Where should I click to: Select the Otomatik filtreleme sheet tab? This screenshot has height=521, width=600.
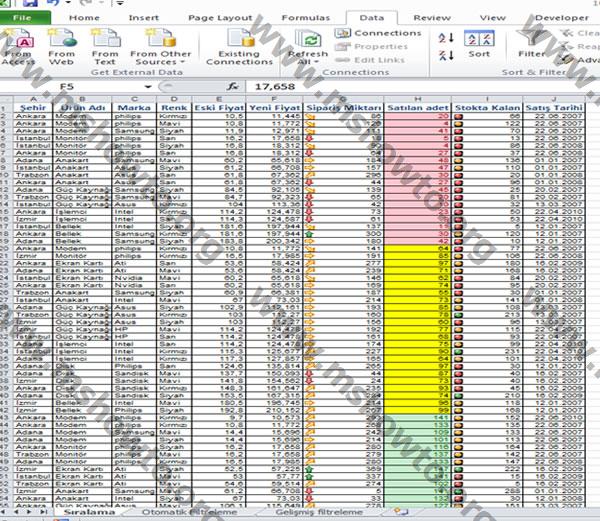(189, 512)
